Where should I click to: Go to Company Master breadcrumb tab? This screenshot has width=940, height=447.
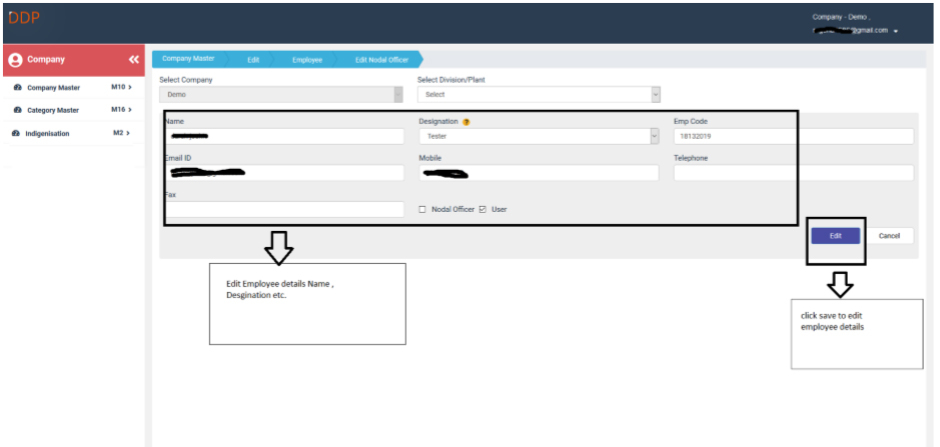(x=189, y=60)
